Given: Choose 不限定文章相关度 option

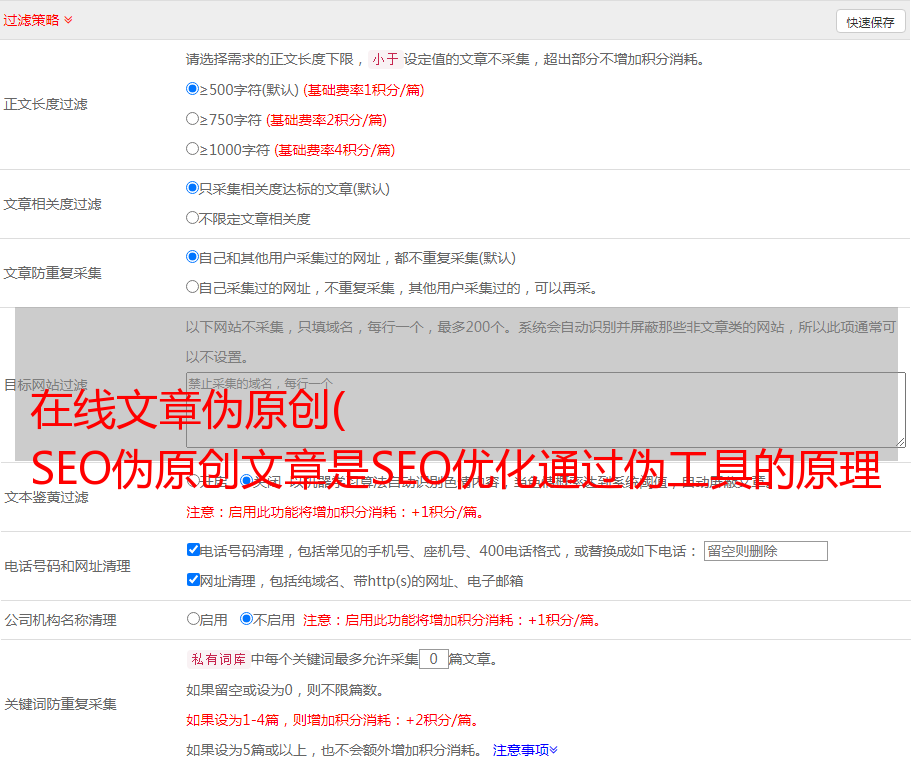Looking at the screenshot, I should [x=192, y=218].
